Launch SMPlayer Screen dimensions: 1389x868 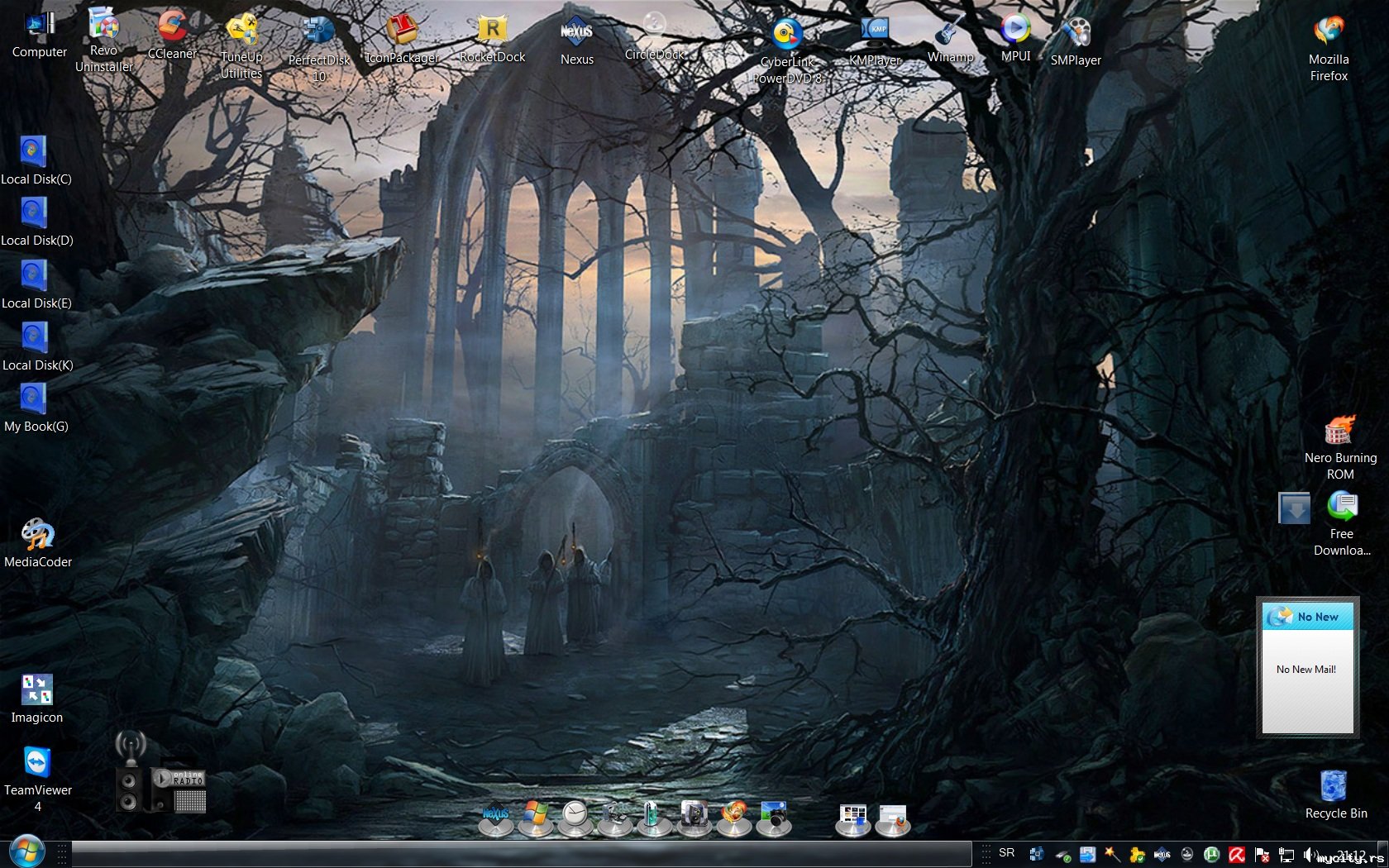point(1076,41)
